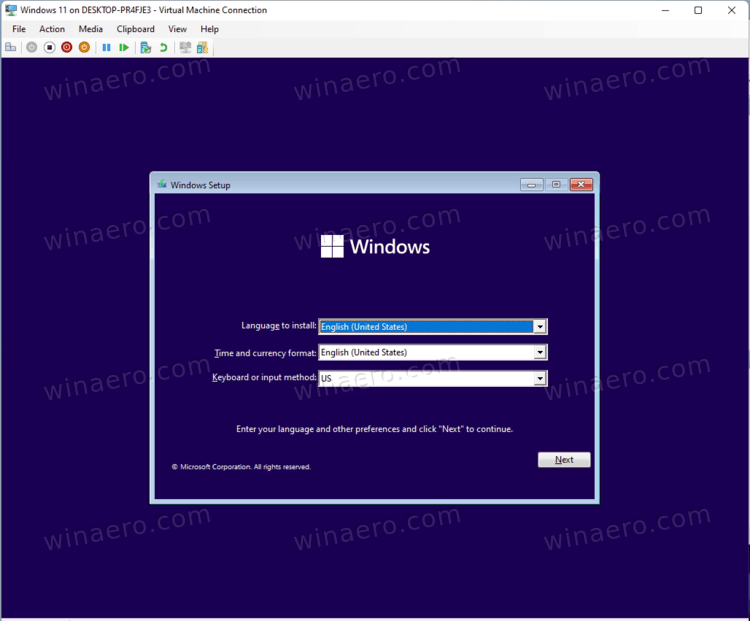The image size is (750, 621).
Task: Click the Windows Setup title bar icon
Action: click(x=162, y=184)
